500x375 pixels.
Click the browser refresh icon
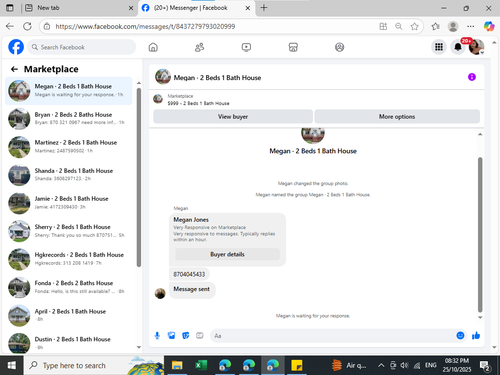tap(27, 26)
